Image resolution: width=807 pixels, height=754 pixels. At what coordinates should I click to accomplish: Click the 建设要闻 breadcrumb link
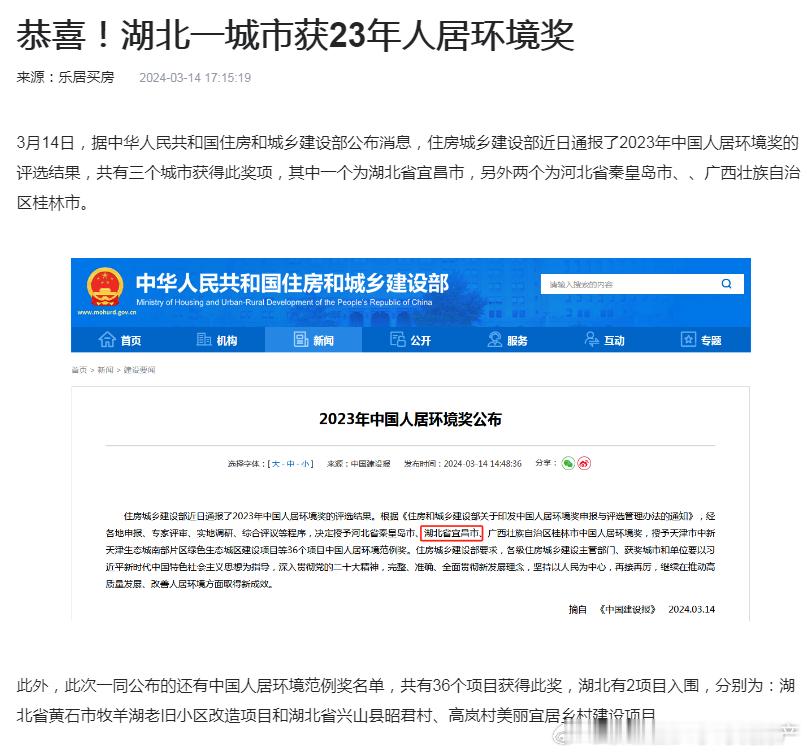point(139,370)
